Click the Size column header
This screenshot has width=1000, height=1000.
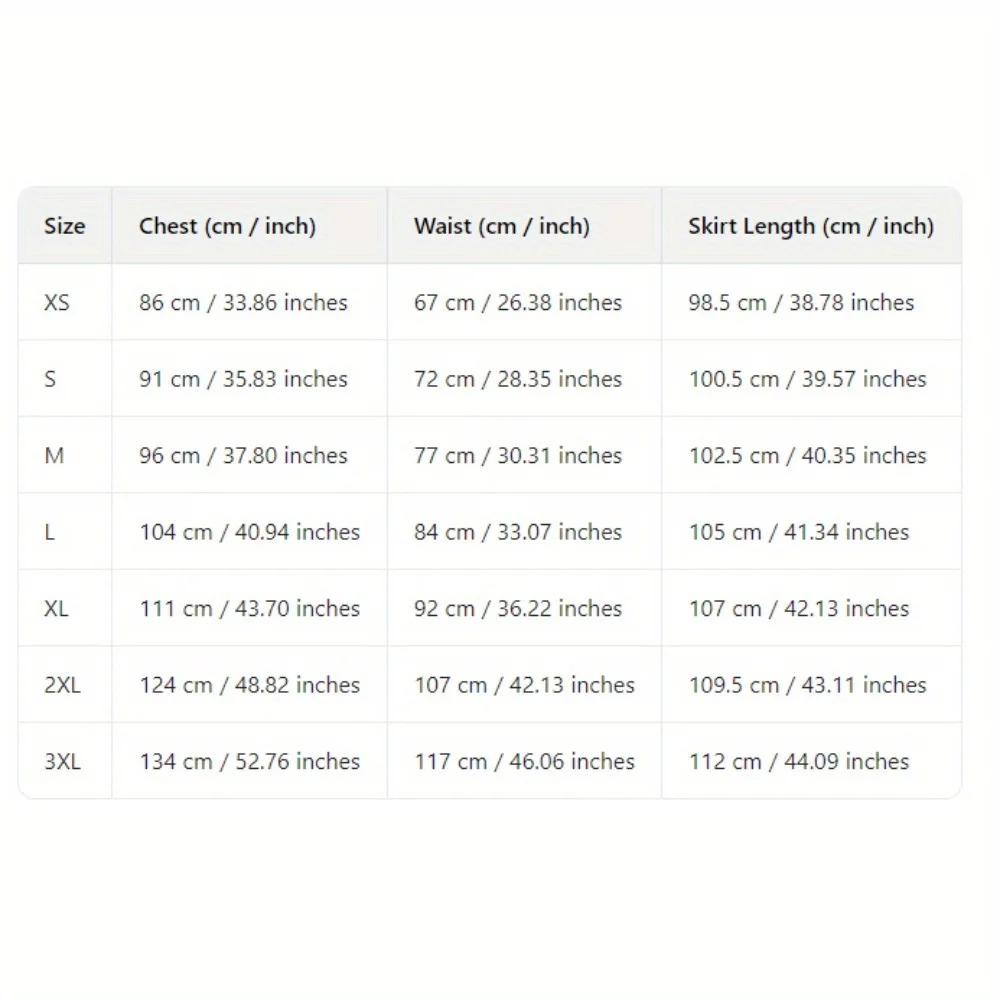tap(65, 226)
